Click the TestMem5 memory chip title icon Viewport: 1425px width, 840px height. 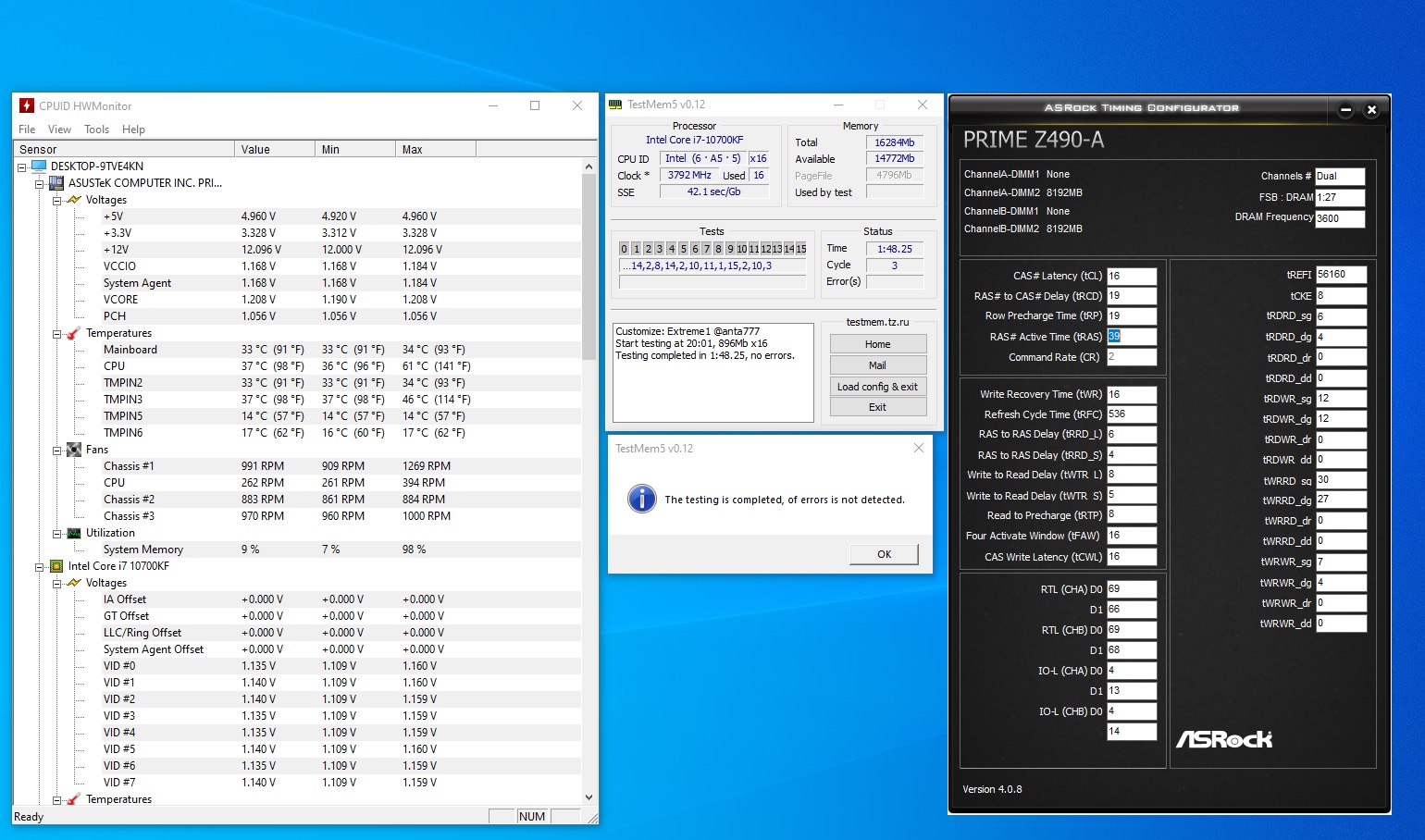(x=615, y=105)
